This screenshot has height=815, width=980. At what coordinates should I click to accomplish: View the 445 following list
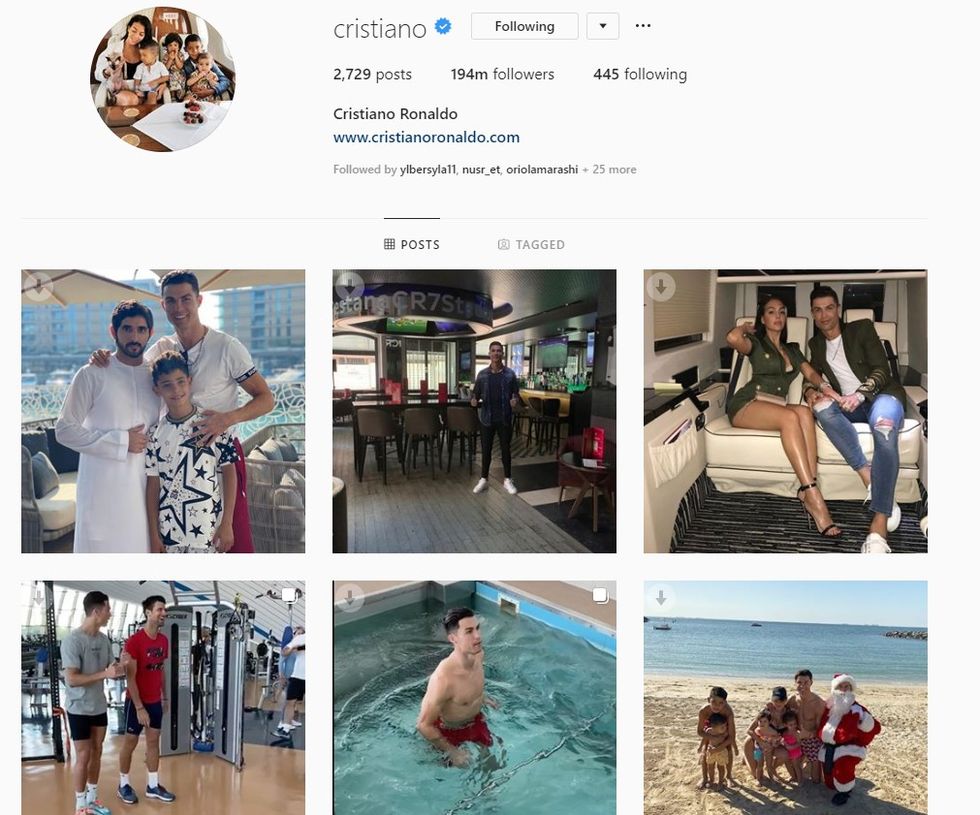640,74
